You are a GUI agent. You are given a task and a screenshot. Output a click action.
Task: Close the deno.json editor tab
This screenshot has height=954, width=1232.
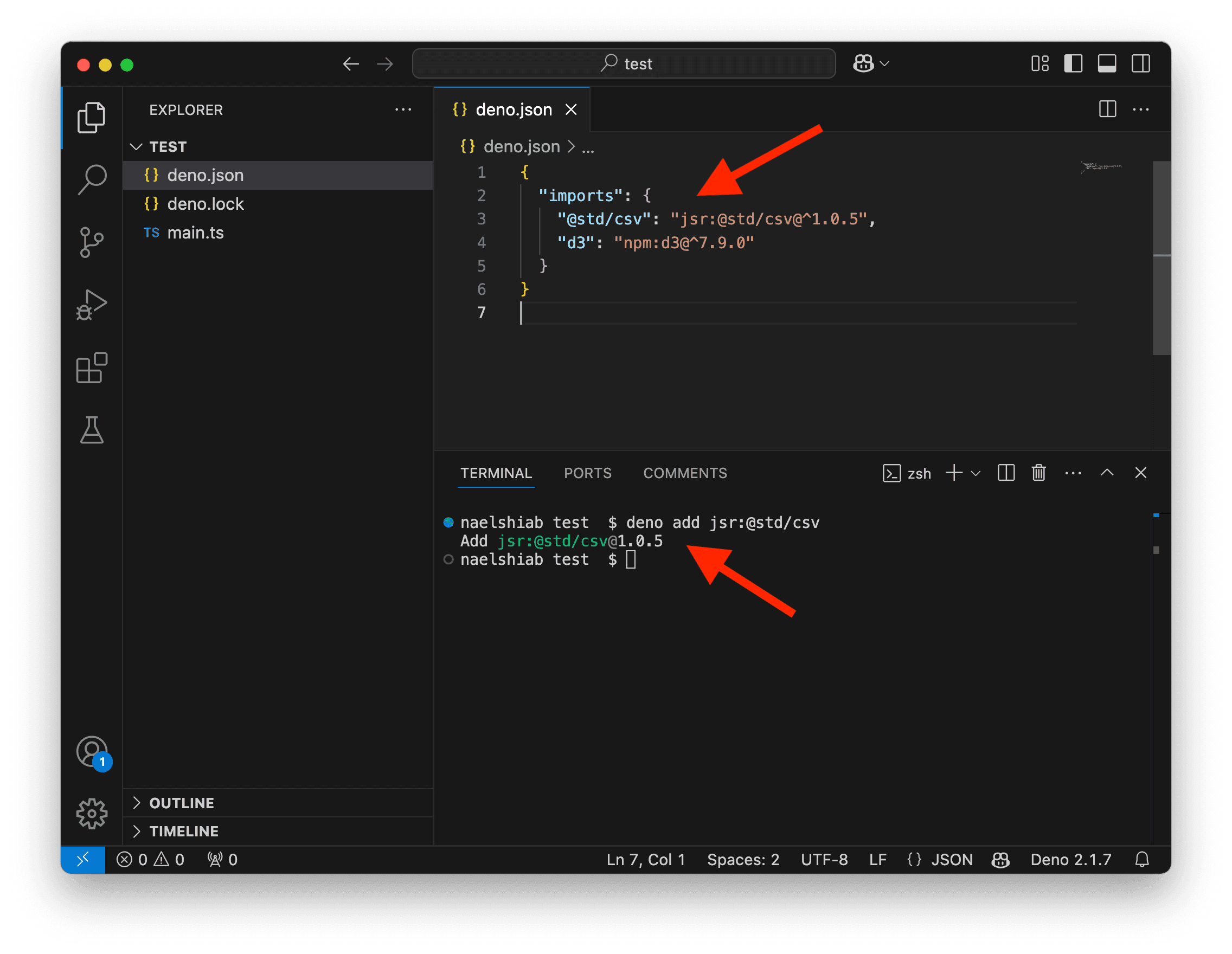(x=571, y=109)
